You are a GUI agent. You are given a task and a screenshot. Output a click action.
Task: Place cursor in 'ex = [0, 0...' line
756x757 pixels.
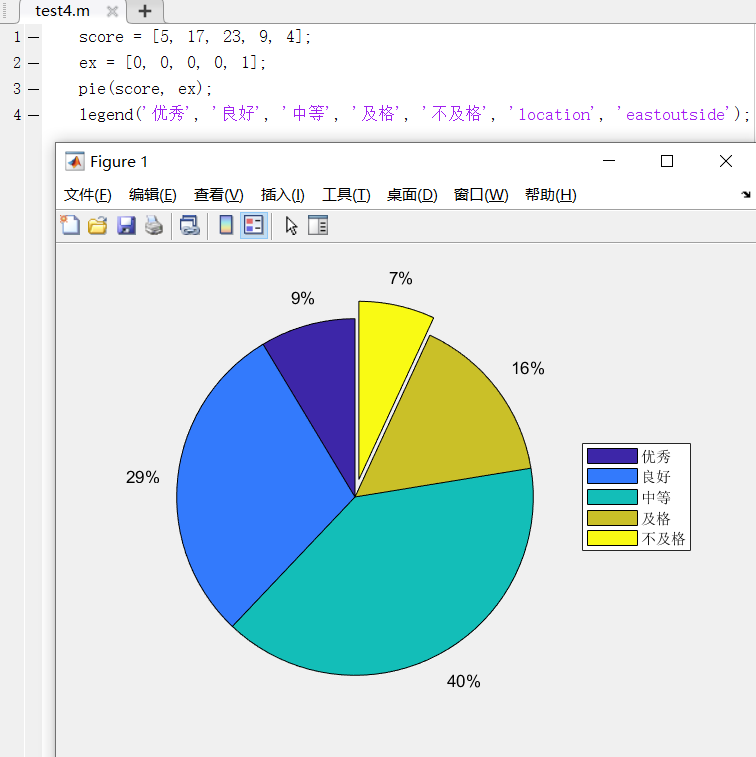coord(172,63)
